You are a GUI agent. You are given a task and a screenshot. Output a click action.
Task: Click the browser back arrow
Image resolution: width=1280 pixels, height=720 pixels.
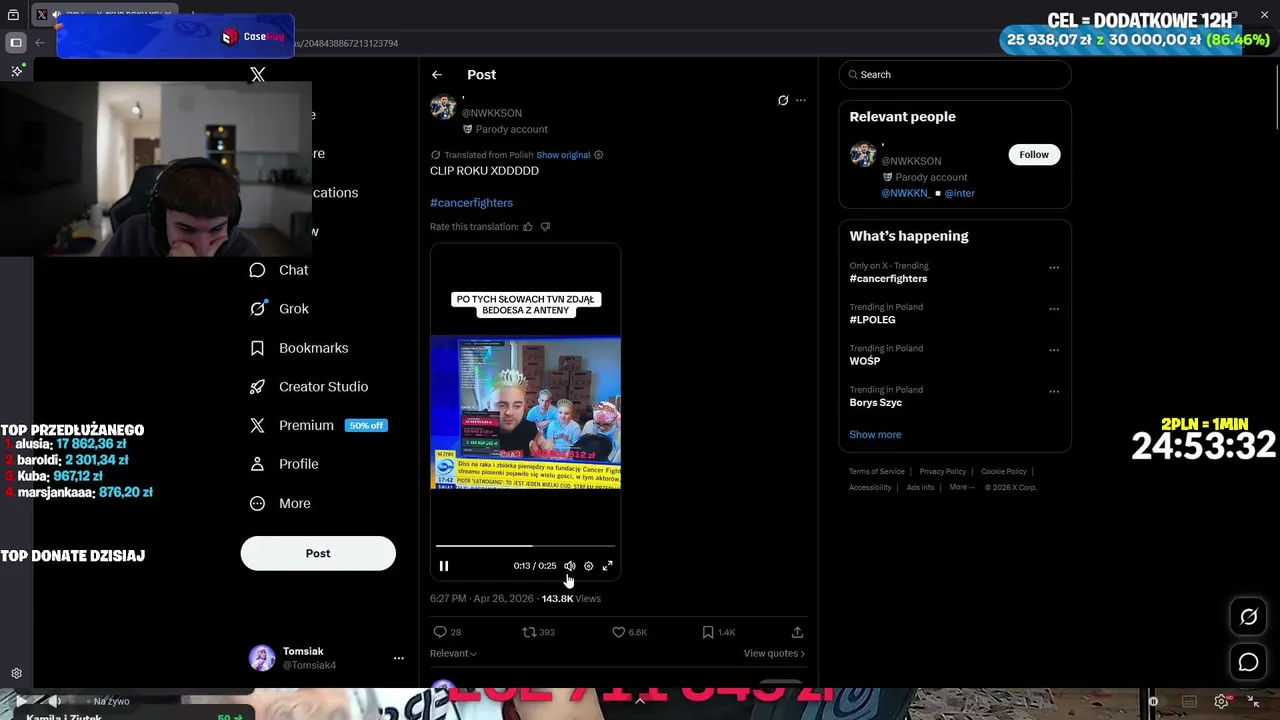pos(40,43)
